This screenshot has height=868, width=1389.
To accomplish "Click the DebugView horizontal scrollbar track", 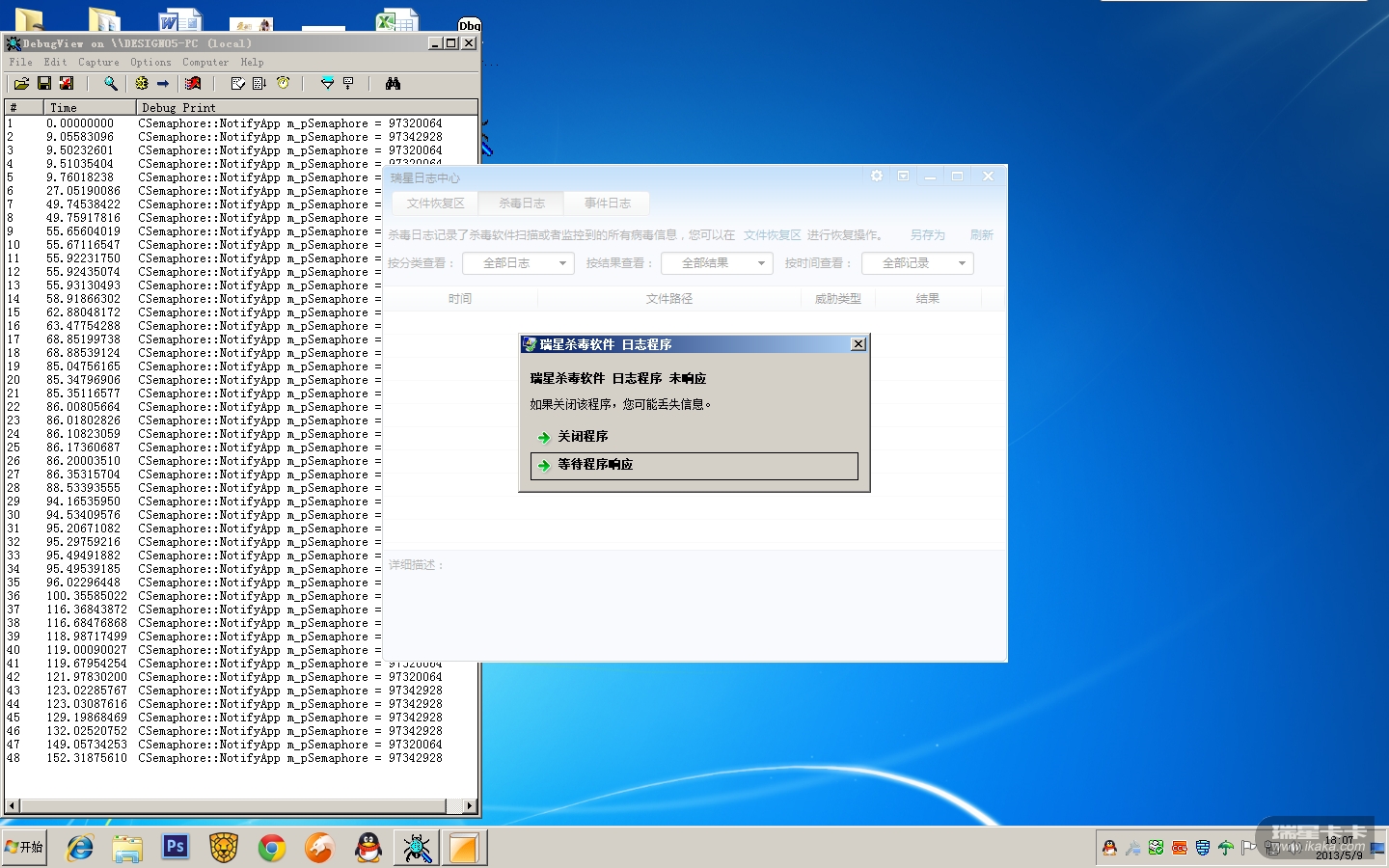I will click(x=231, y=805).
